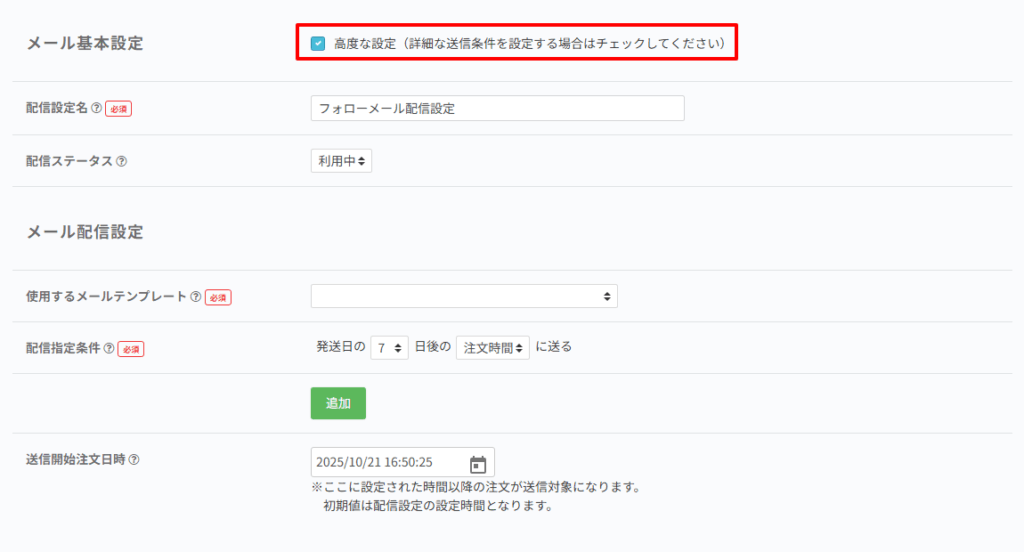Show help for 配信指定条件
The image size is (1024, 552).
[x=109, y=349]
